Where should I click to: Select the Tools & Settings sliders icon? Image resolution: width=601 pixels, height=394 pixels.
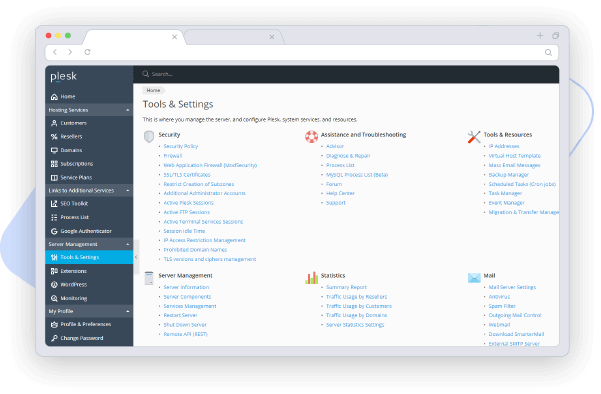coord(54,257)
